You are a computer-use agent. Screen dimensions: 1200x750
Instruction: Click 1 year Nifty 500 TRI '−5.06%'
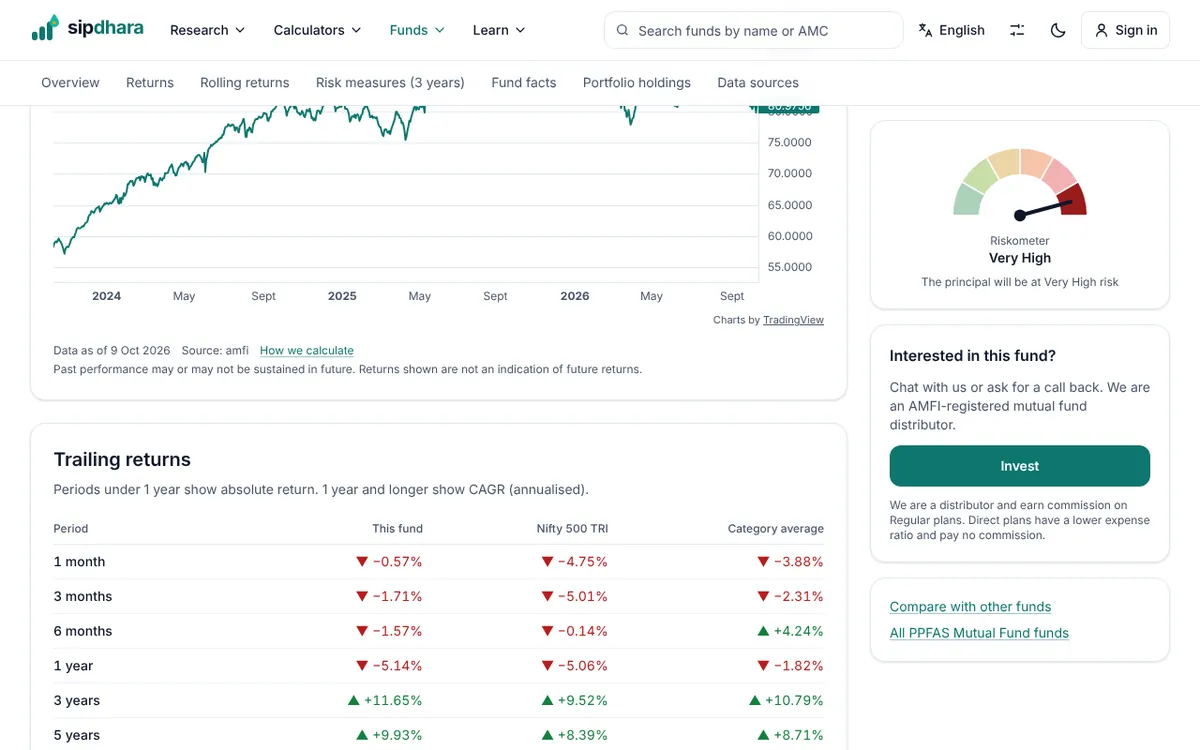point(575,666)
